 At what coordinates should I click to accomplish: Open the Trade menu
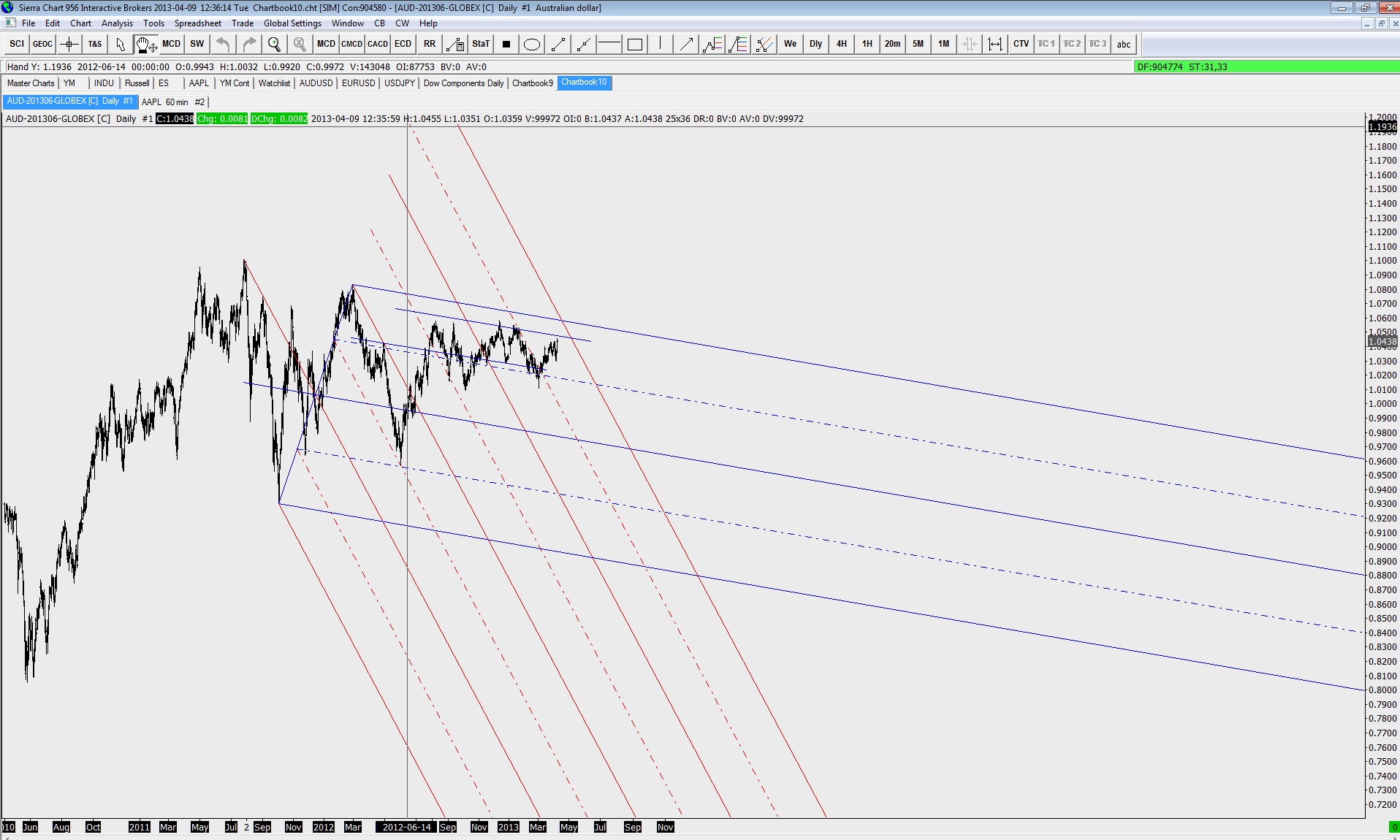click(243, 23)
